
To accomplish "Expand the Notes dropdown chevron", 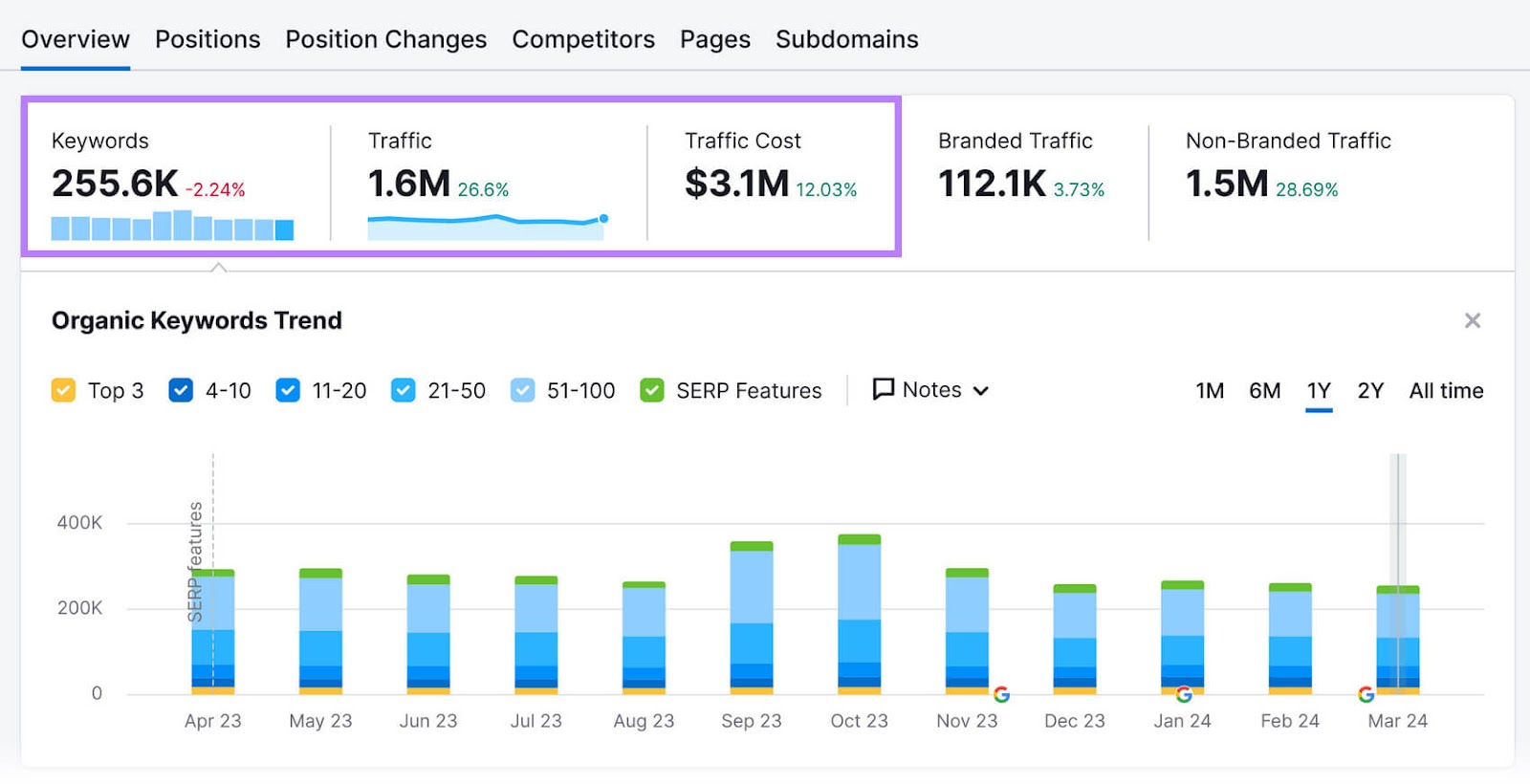I will tap(981, 390).
